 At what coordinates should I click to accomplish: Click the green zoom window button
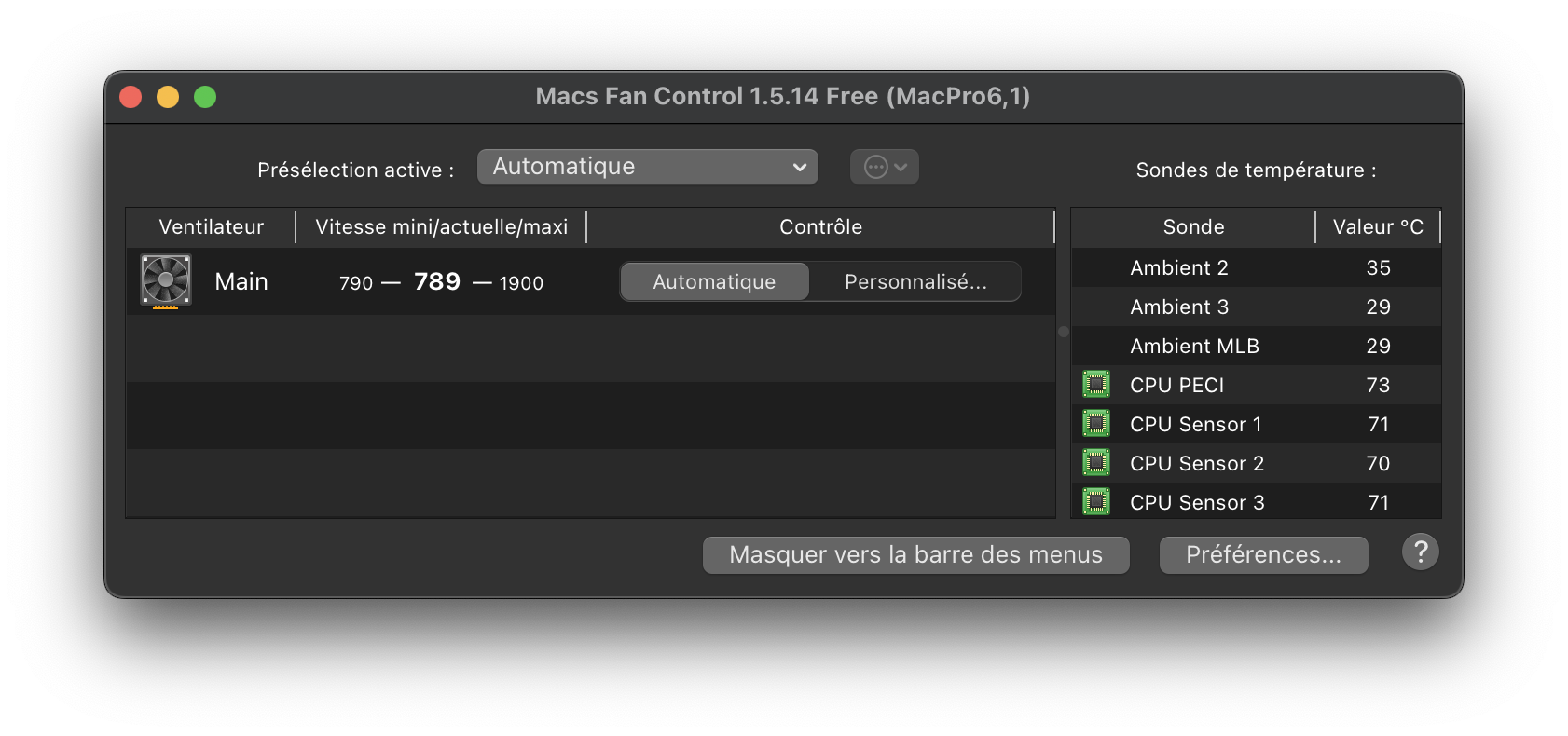point(205,97)
